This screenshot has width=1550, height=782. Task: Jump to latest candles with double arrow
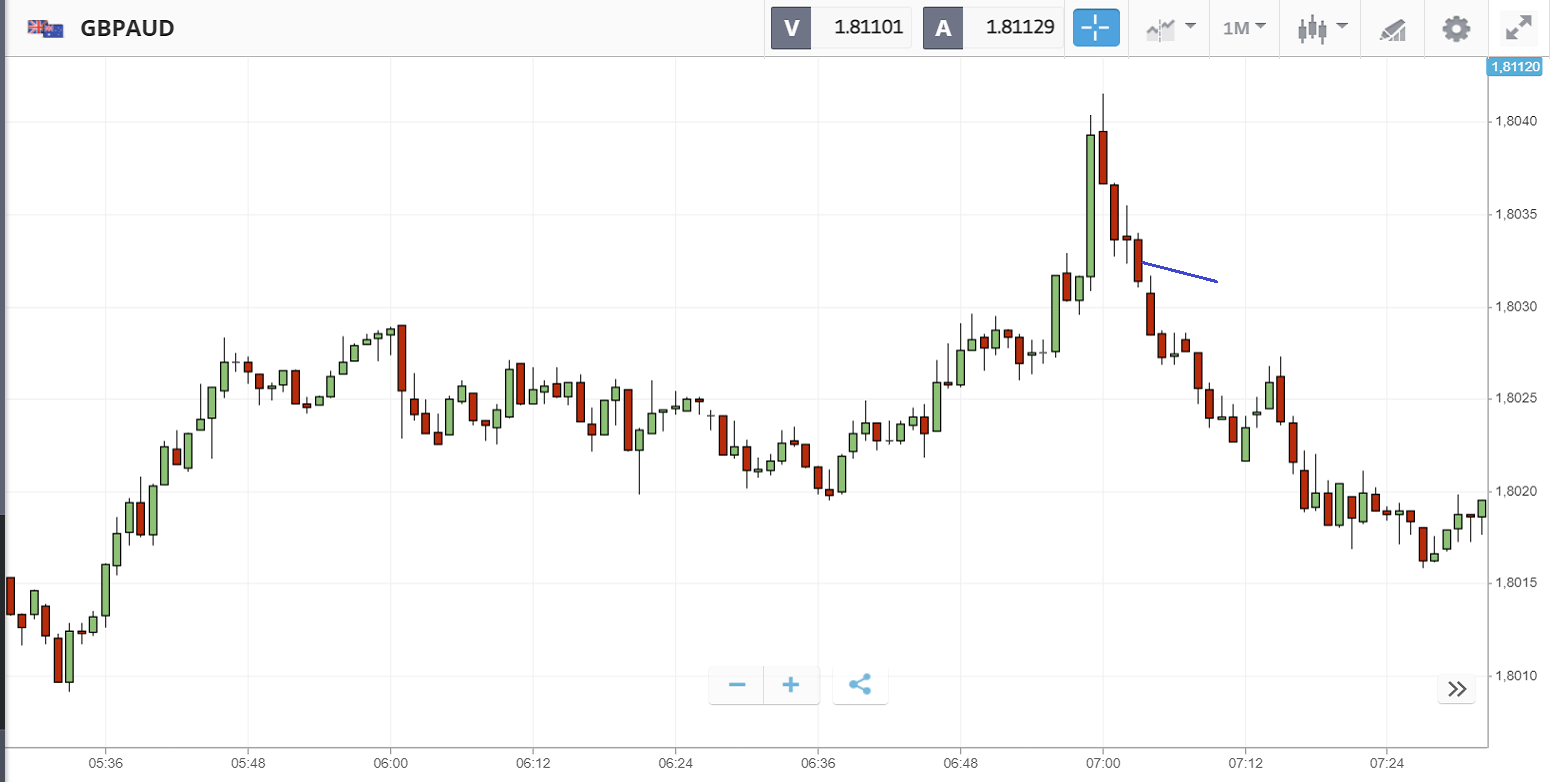[1456, 689]
